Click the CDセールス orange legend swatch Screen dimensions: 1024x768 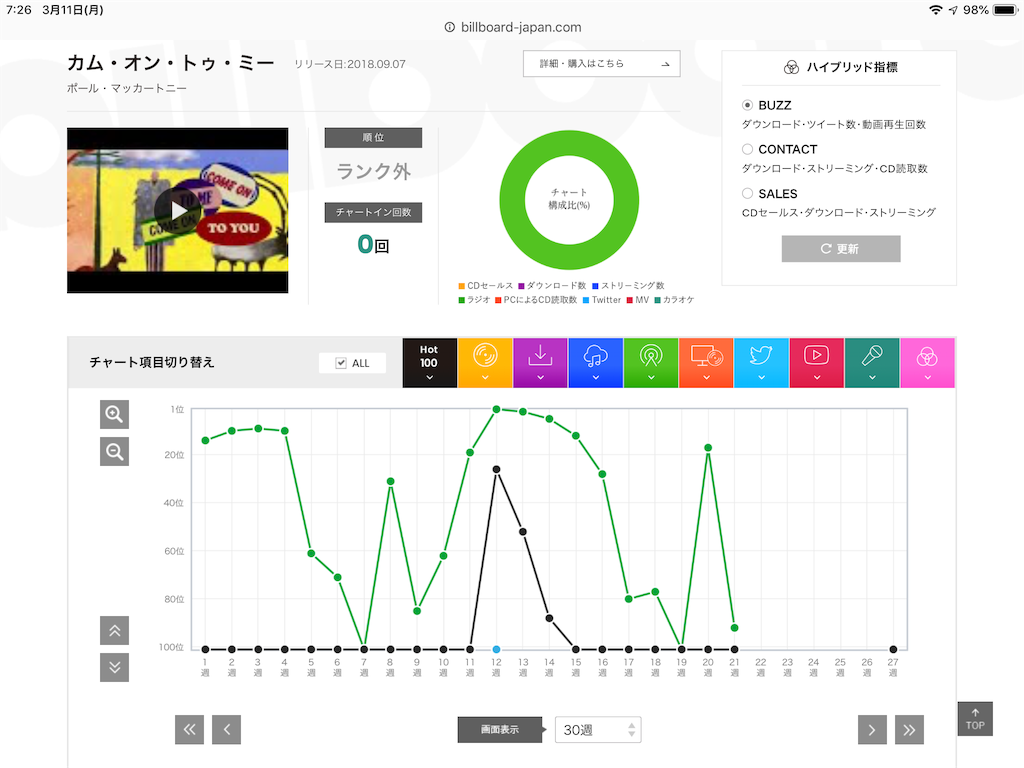click(x=462, y=285)
